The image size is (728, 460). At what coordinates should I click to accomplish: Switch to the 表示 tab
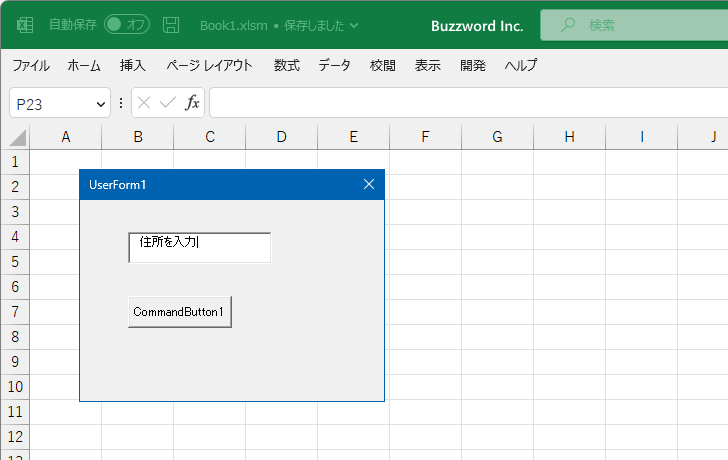pyautogui.click(x=428, y=65)
